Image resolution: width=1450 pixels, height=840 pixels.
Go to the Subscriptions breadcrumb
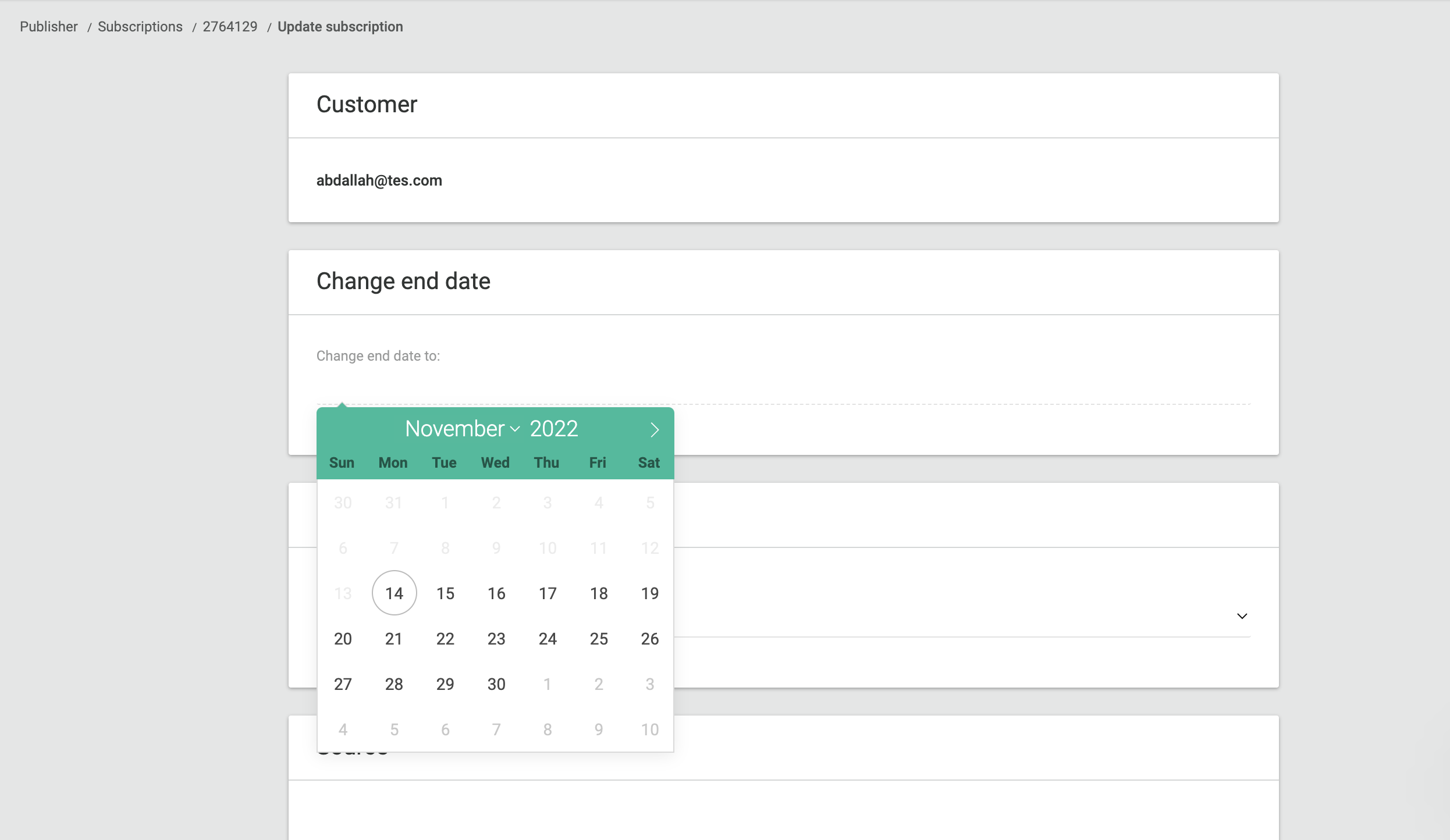140,27
